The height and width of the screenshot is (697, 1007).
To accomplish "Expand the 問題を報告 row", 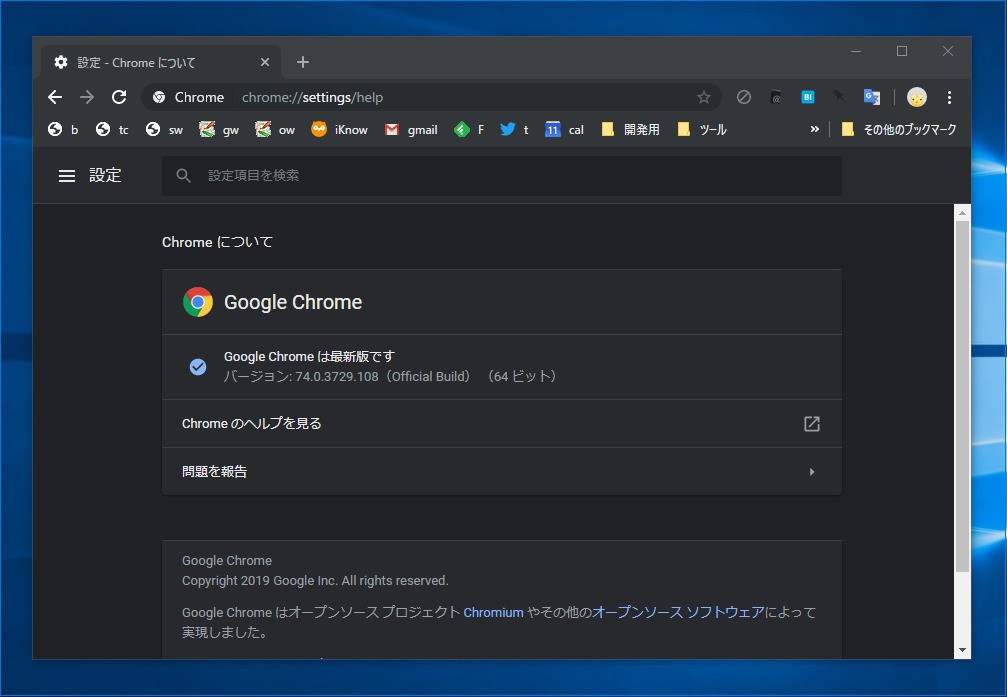I will pyautogui.click(x=501, y=471).
